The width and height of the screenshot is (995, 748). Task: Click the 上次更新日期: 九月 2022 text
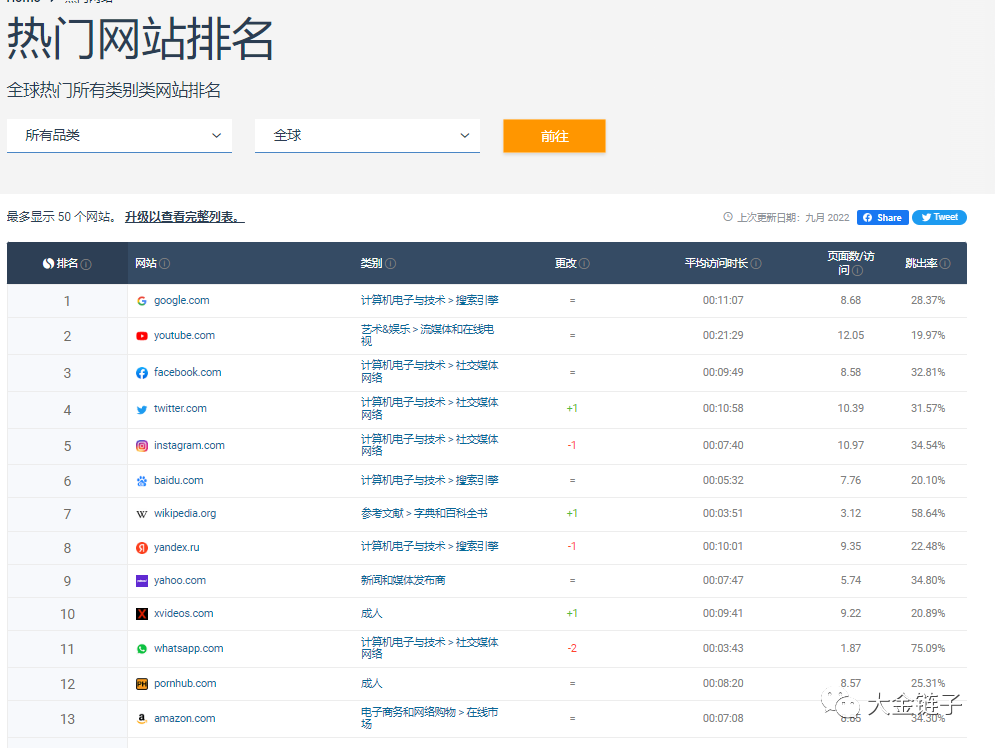click(793, 218)
